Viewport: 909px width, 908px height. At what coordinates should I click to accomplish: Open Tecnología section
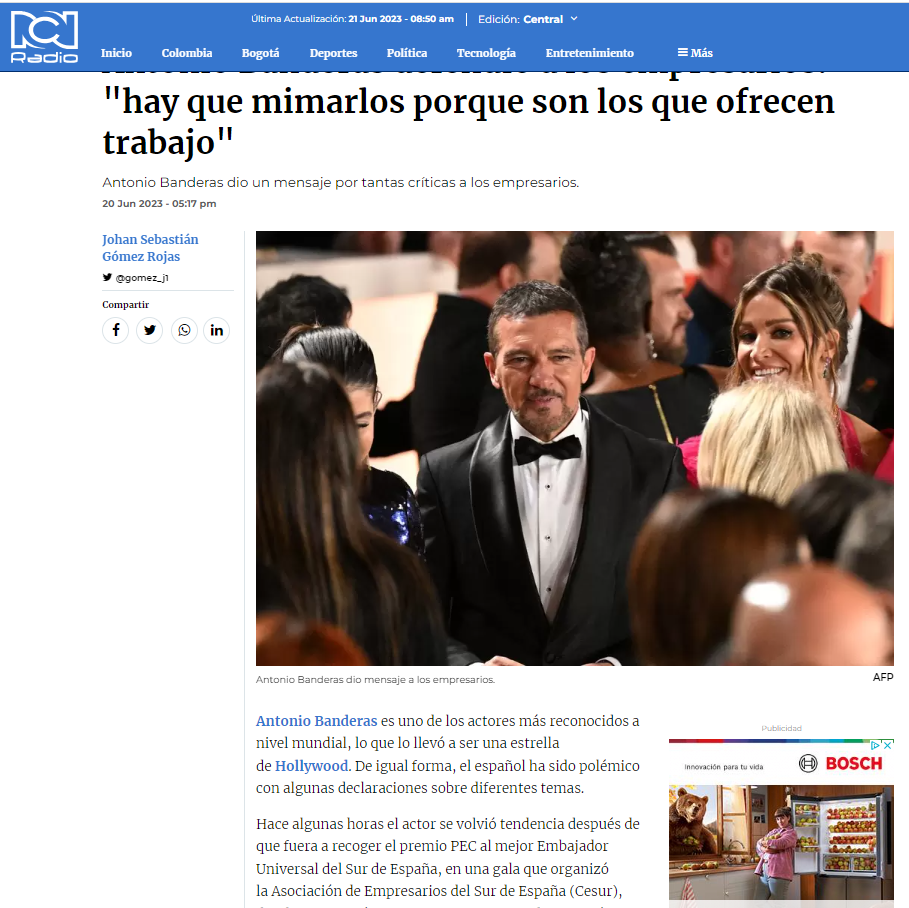tap(486, 53)
